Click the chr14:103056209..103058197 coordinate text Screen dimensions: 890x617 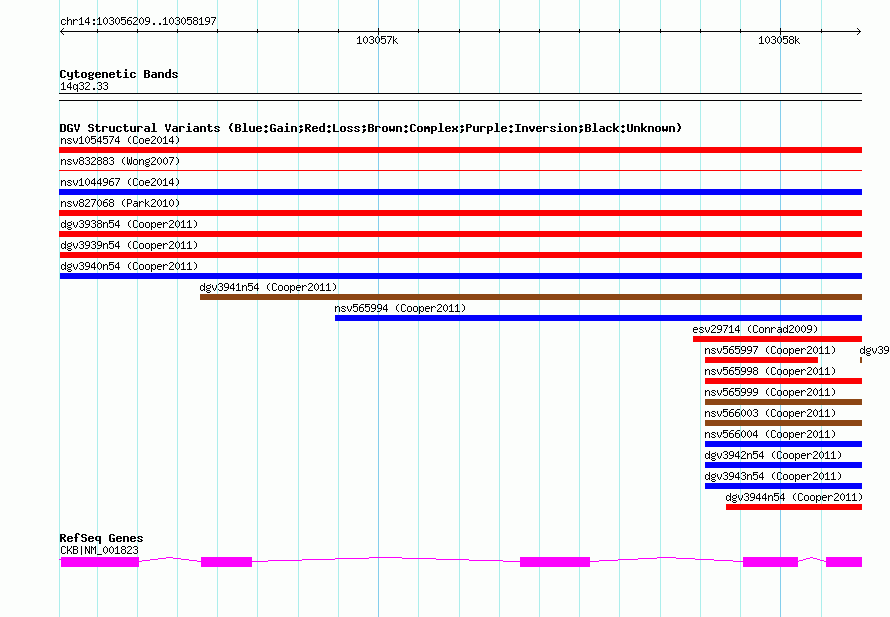138,21
